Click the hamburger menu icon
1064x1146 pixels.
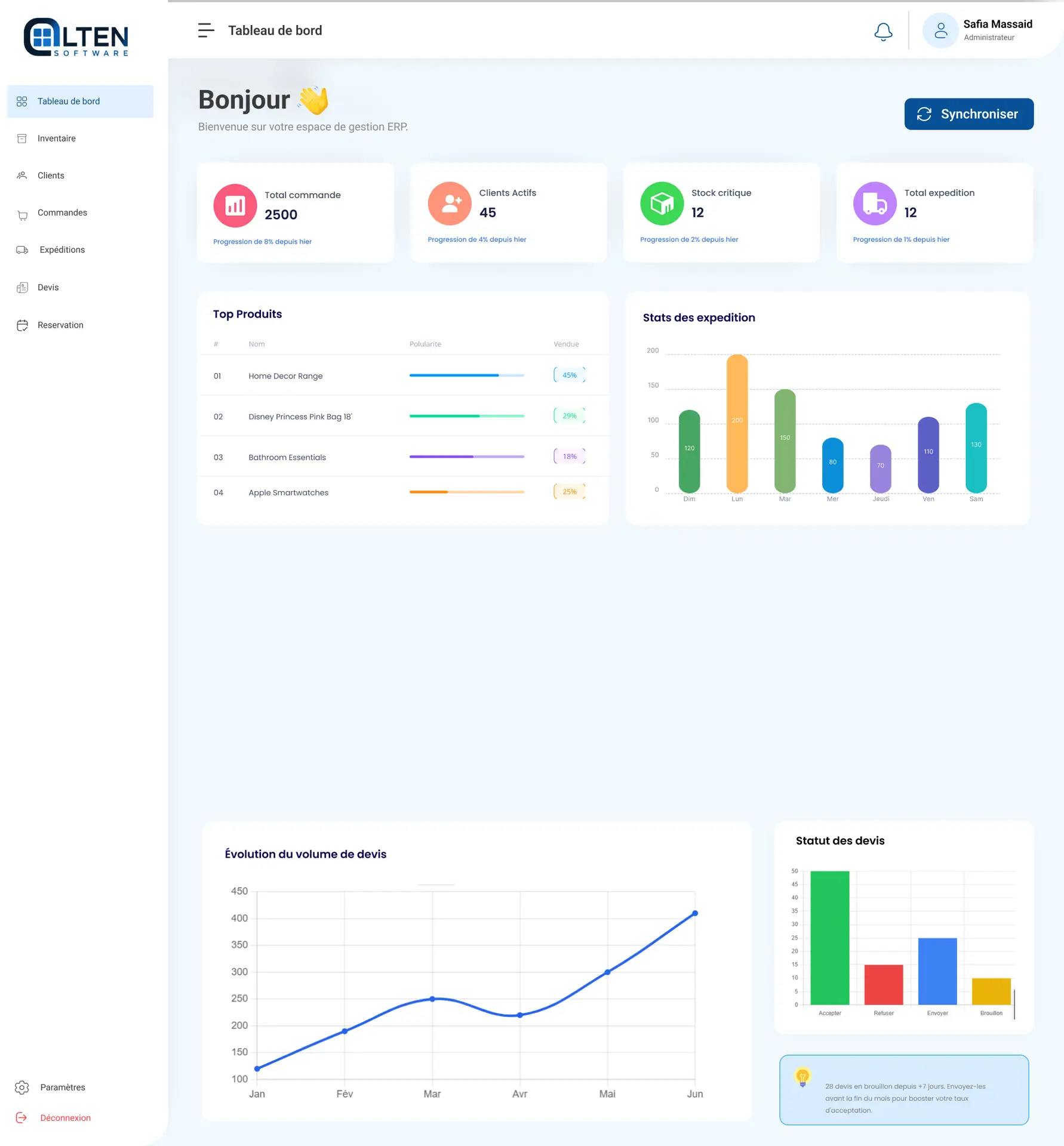click(206, 30)
